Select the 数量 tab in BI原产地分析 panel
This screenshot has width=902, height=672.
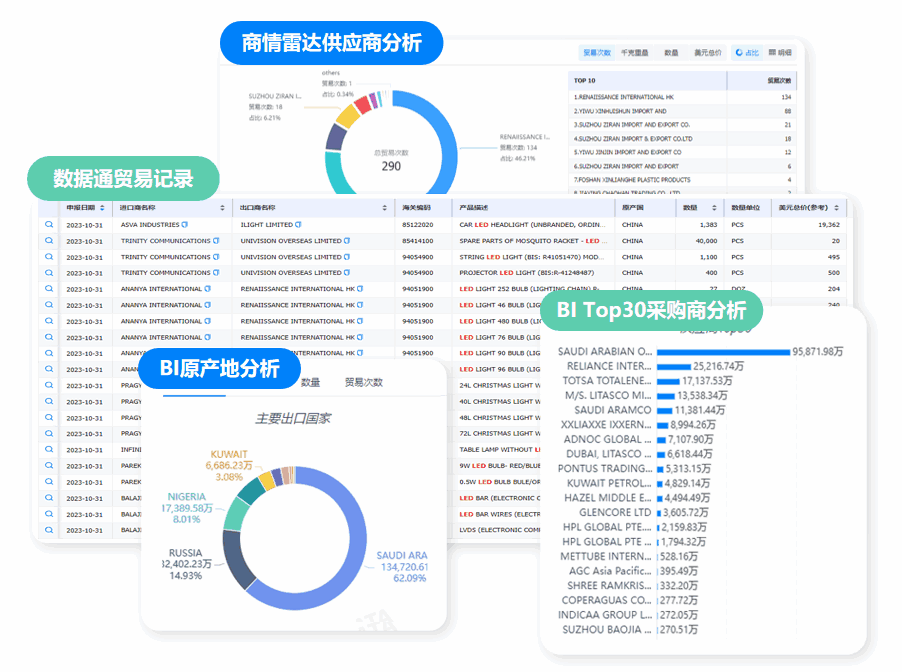(x=310, y=383)
